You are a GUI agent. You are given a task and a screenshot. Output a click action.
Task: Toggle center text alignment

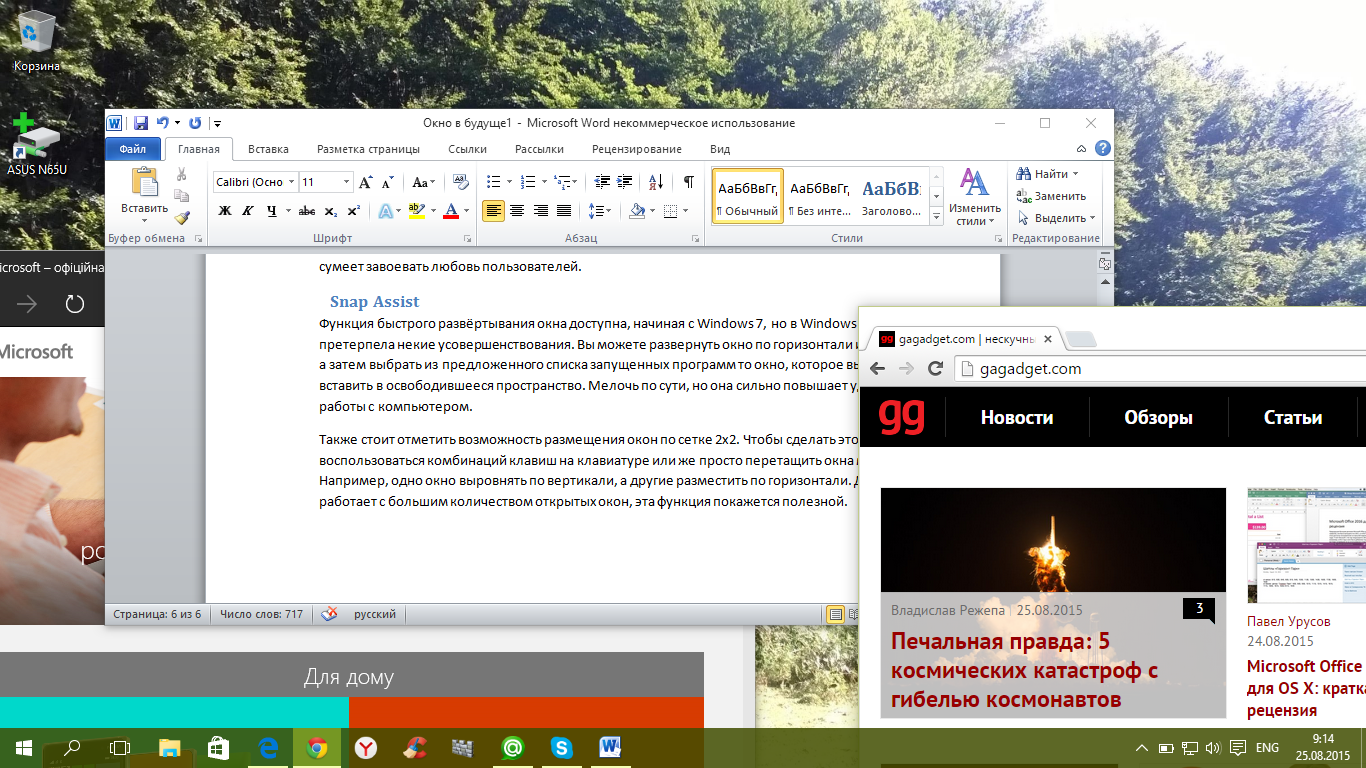(517, 211)
